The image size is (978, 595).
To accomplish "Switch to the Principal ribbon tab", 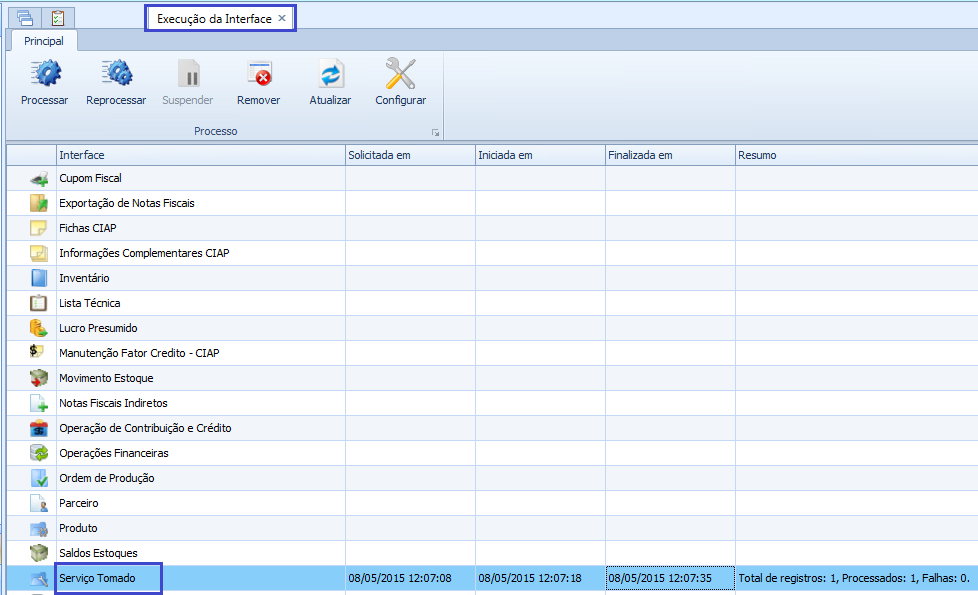I will click(x=44, y=41).
